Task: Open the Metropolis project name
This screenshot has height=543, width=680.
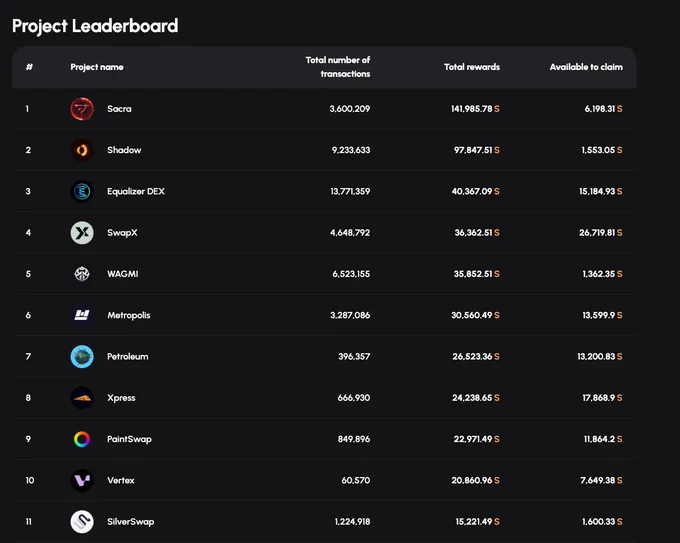Action: coord(129,315)
